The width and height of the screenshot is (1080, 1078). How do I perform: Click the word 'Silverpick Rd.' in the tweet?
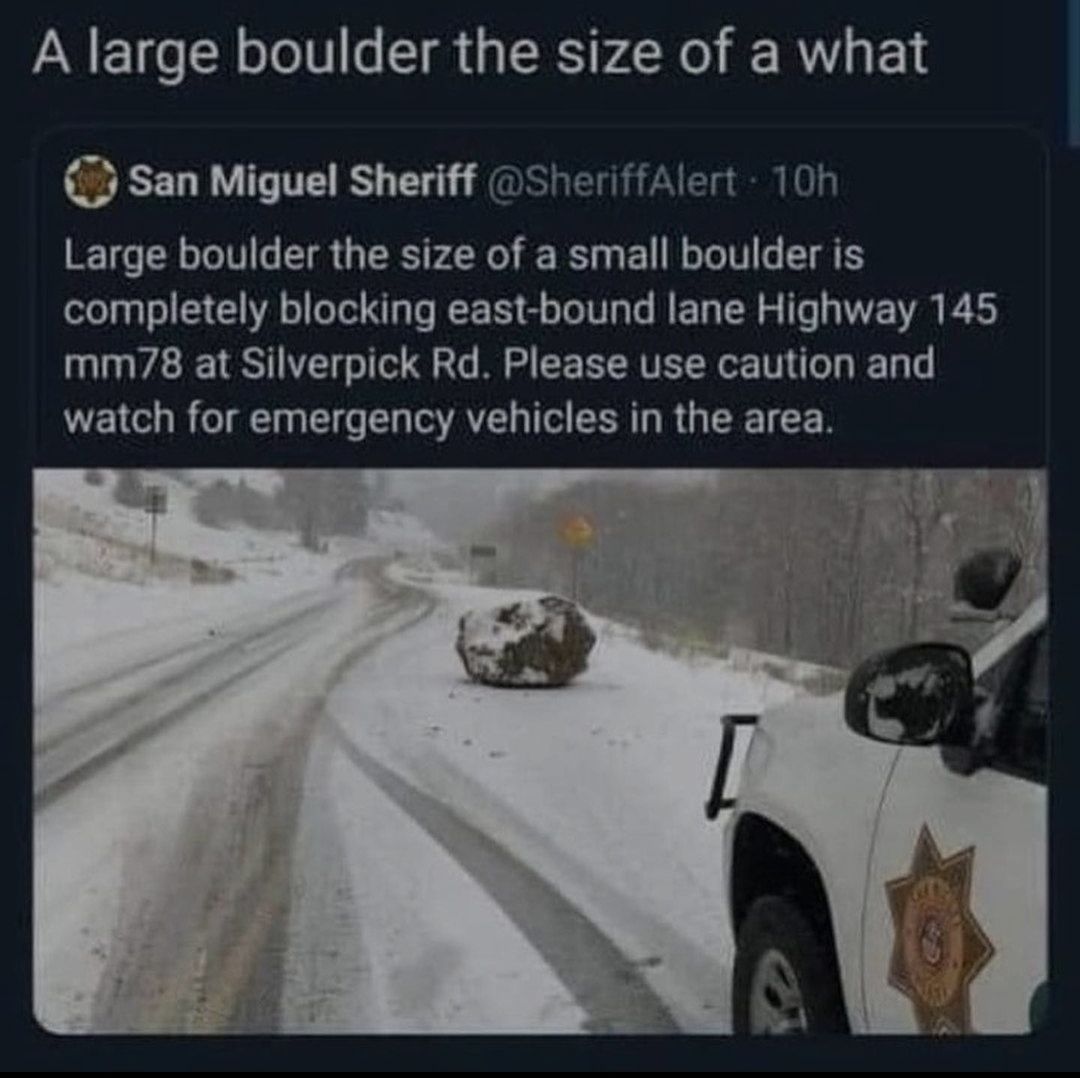367,364
